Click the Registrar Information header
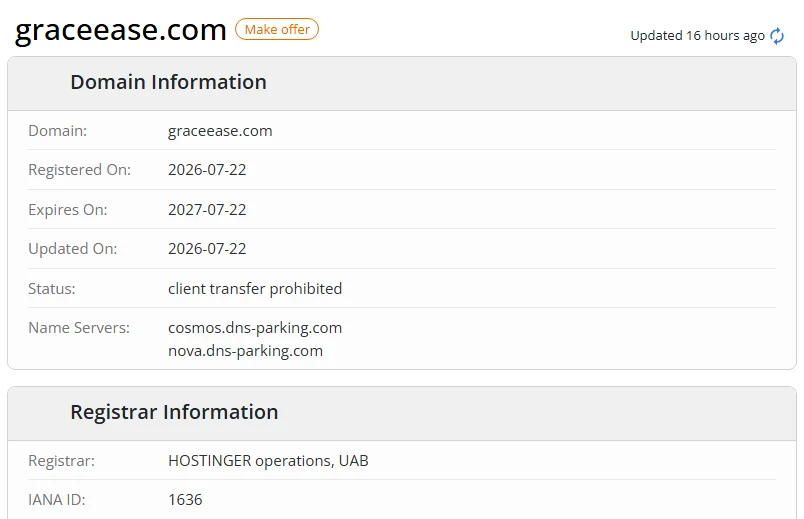 coord(174,412)
